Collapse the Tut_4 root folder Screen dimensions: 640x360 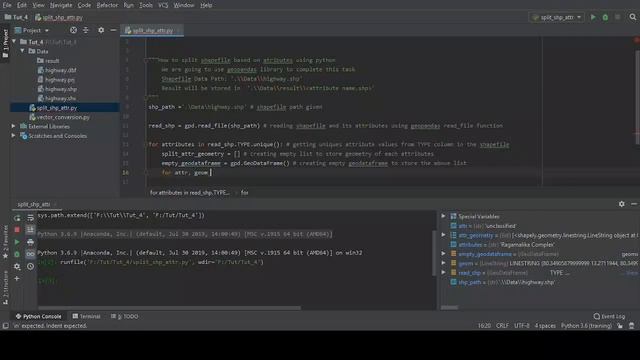[14, 42]
